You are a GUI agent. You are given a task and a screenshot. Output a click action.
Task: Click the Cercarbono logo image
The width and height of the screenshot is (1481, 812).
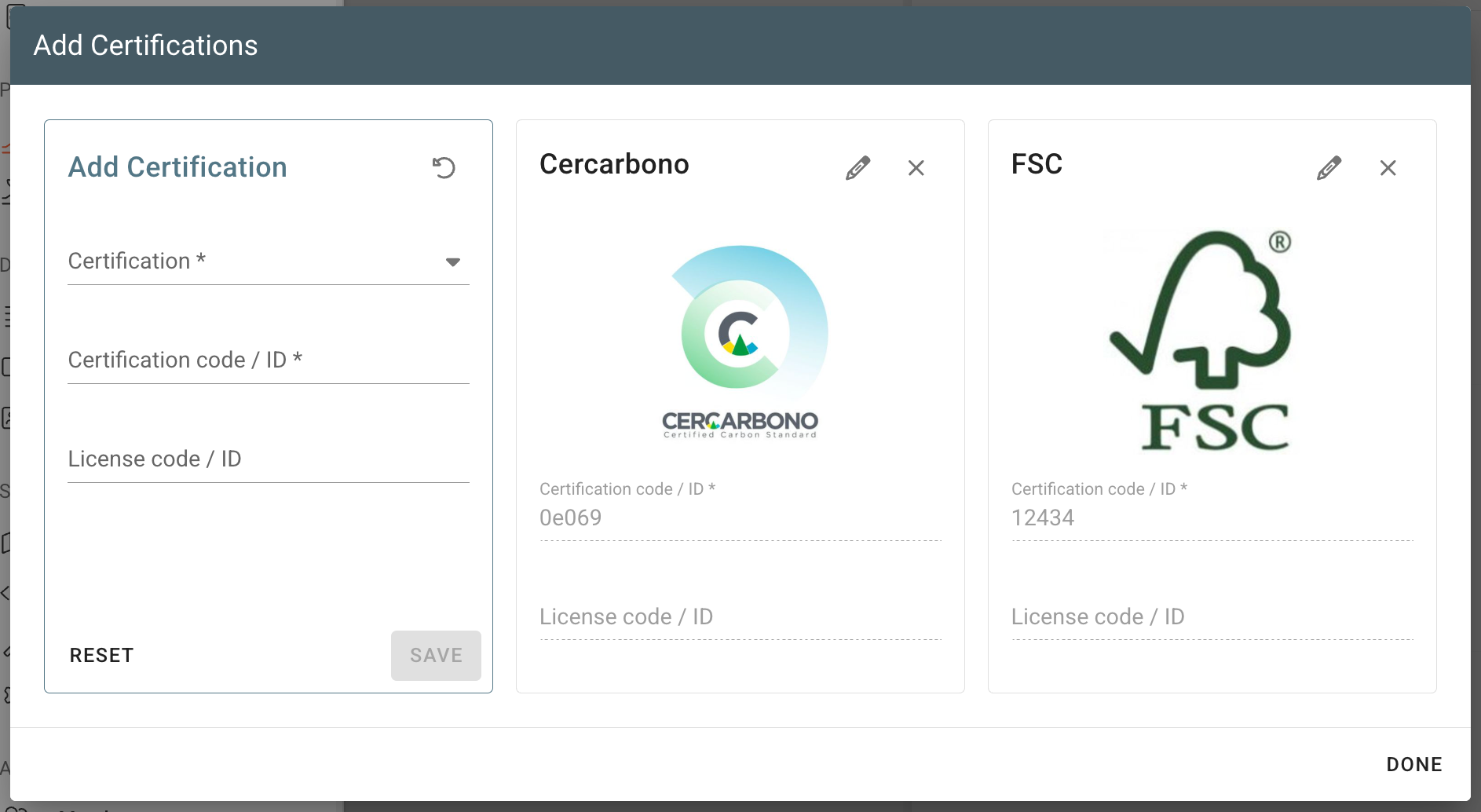pos(740,341)
